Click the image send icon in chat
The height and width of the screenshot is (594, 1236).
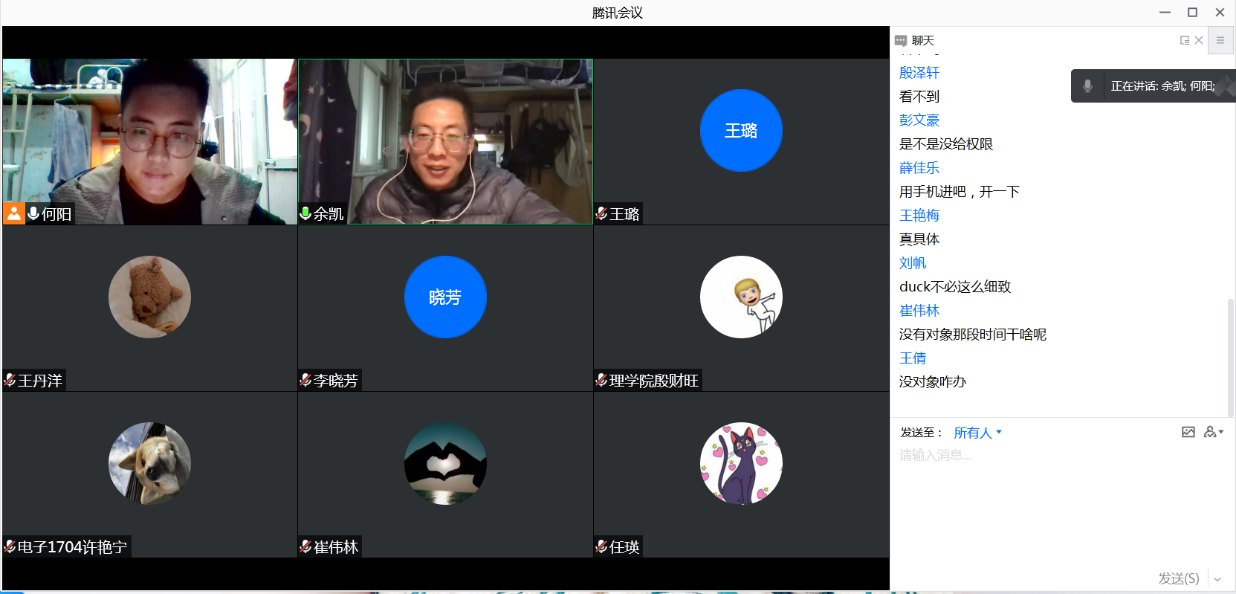[1188, 432]
